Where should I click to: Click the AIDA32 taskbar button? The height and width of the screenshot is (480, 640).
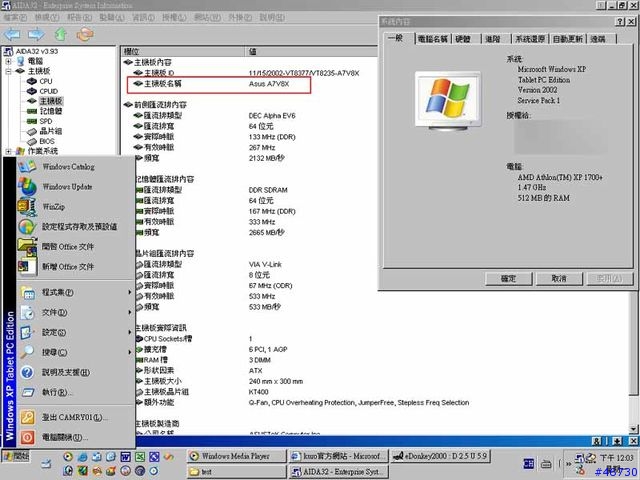click(x=339, y=472)
